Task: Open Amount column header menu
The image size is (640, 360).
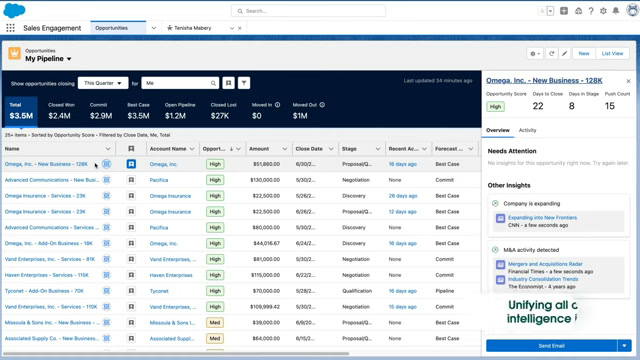Action: point(284,149)
